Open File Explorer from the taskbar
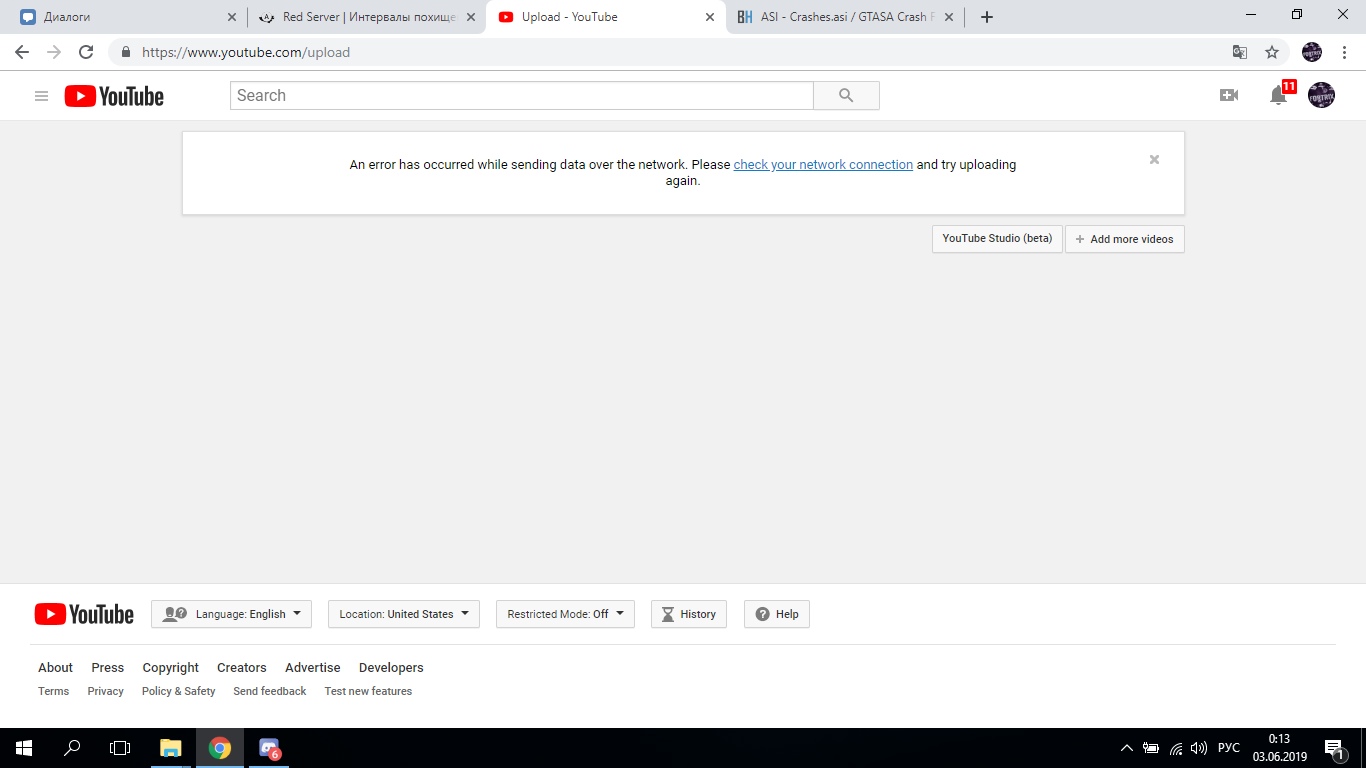The width and height of the screenshot is (1366, 768). (x=171, y=748)
